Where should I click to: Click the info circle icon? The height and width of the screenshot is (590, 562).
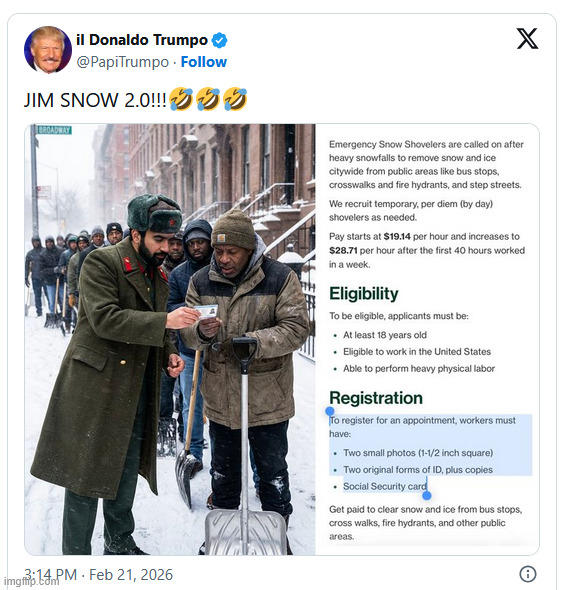pyautogui.click(x=527, y=574)
